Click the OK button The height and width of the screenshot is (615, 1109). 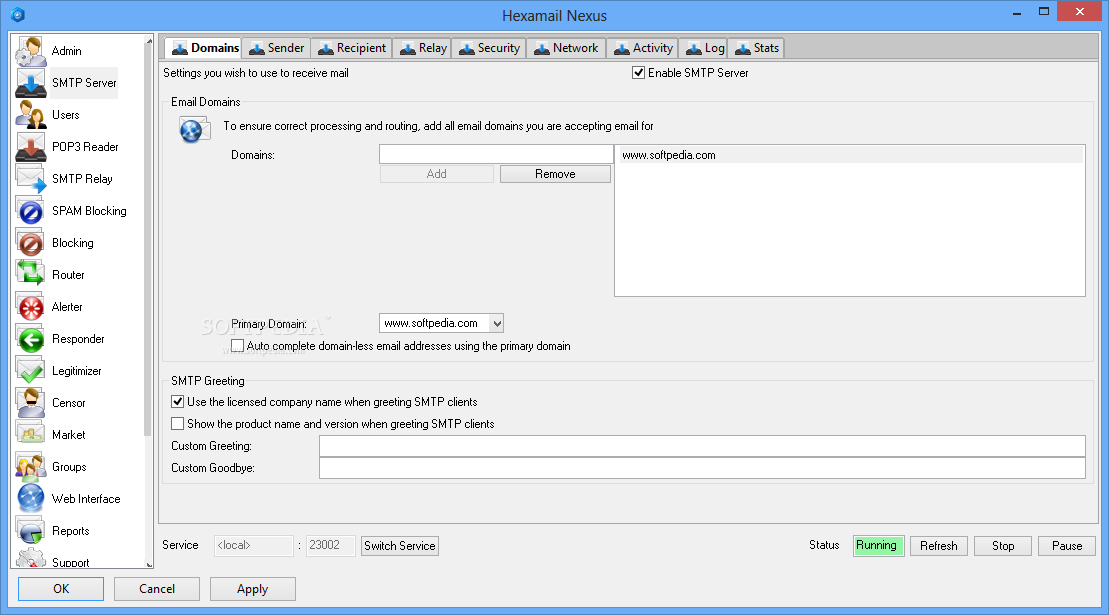tap(61, 589)
